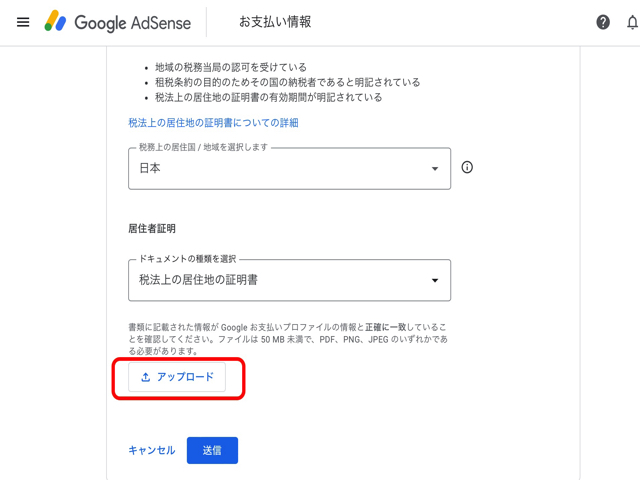Submit form with the 送信 button
The width and height of the screenshot is (640, 480).
tap(212, 450)
